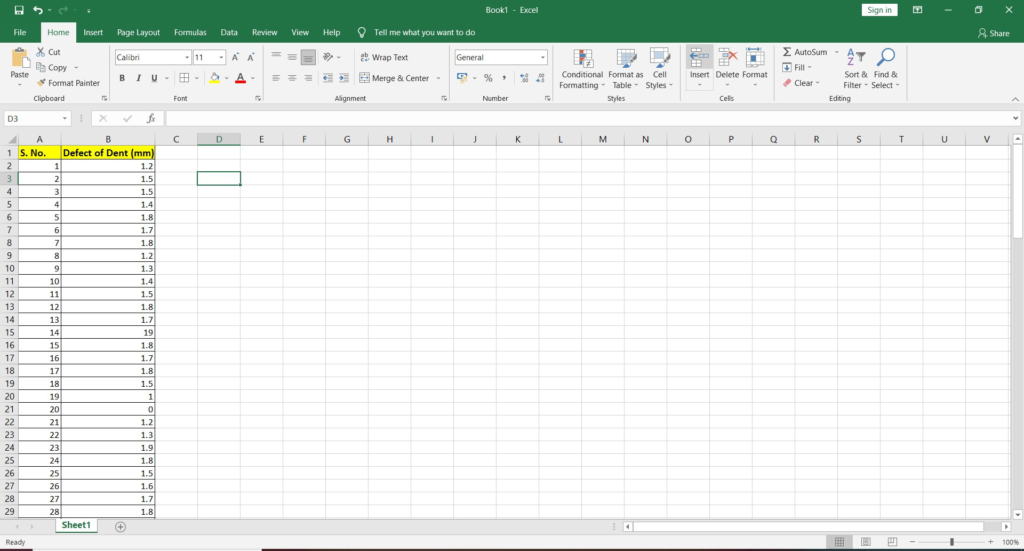Click Insert cells icon
The width and height of the screenshot is (1024, 551).
tap(699, 59)
